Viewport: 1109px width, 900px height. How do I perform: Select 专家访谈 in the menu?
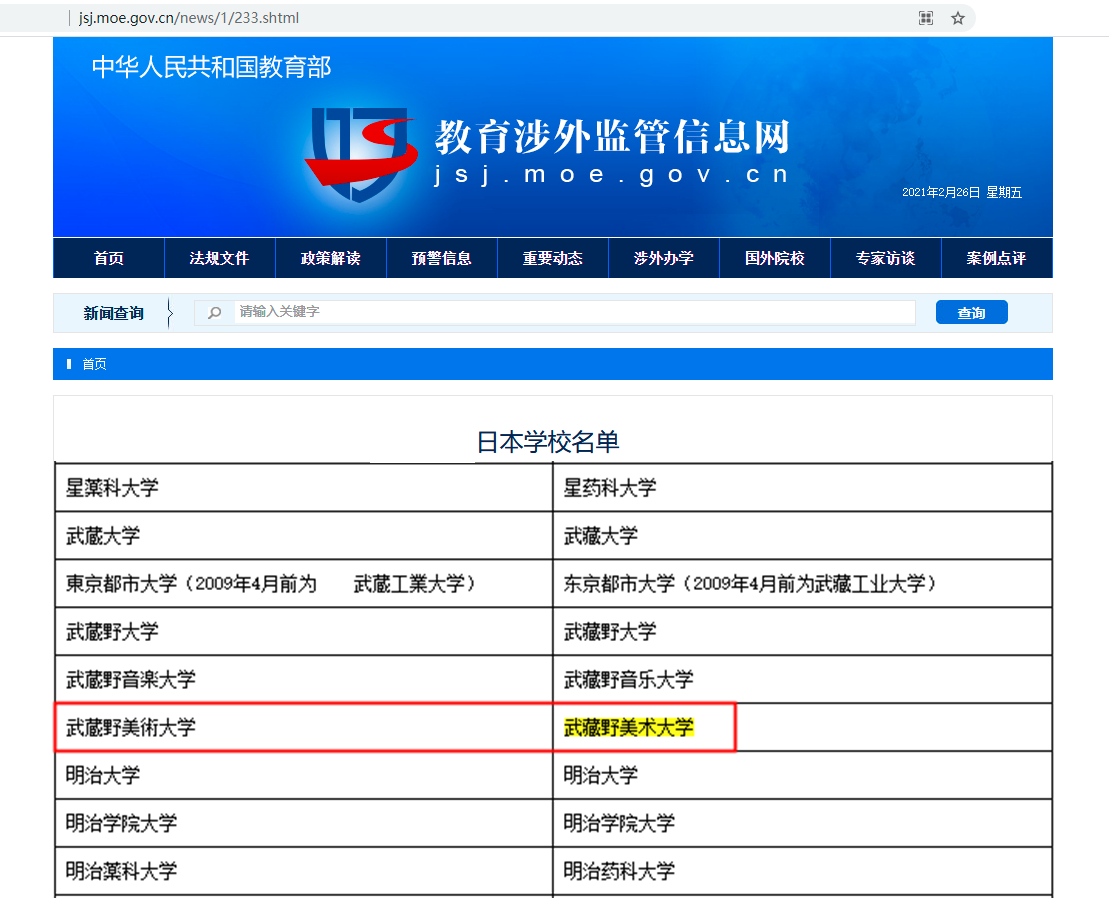[885, 258]
